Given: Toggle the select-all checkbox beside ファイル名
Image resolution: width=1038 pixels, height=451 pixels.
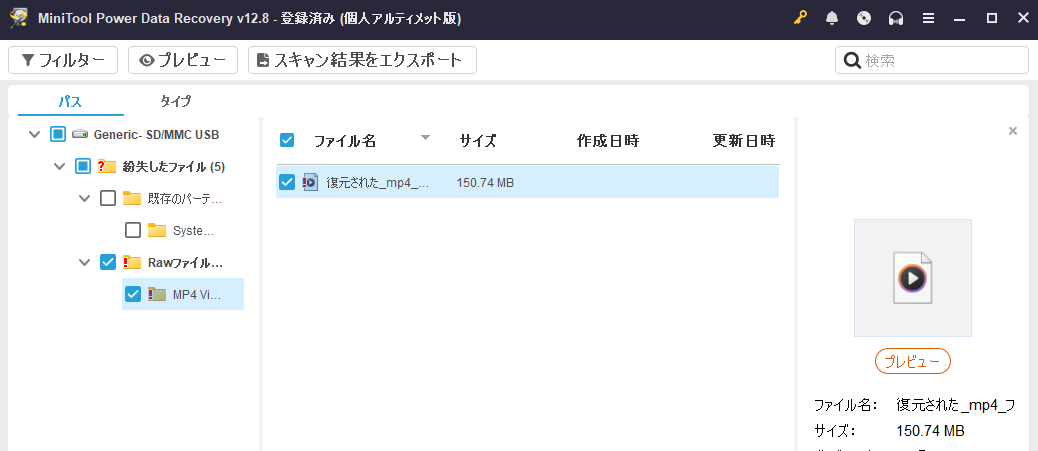Looking at the screenshot, I should point(287,140).
